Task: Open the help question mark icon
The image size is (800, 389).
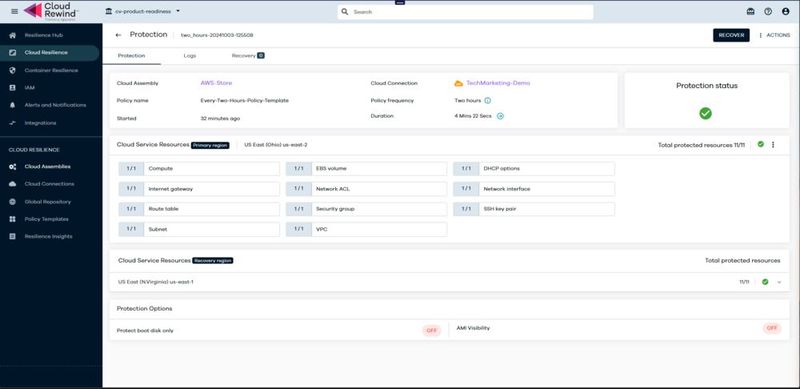Action: (768, 11)
